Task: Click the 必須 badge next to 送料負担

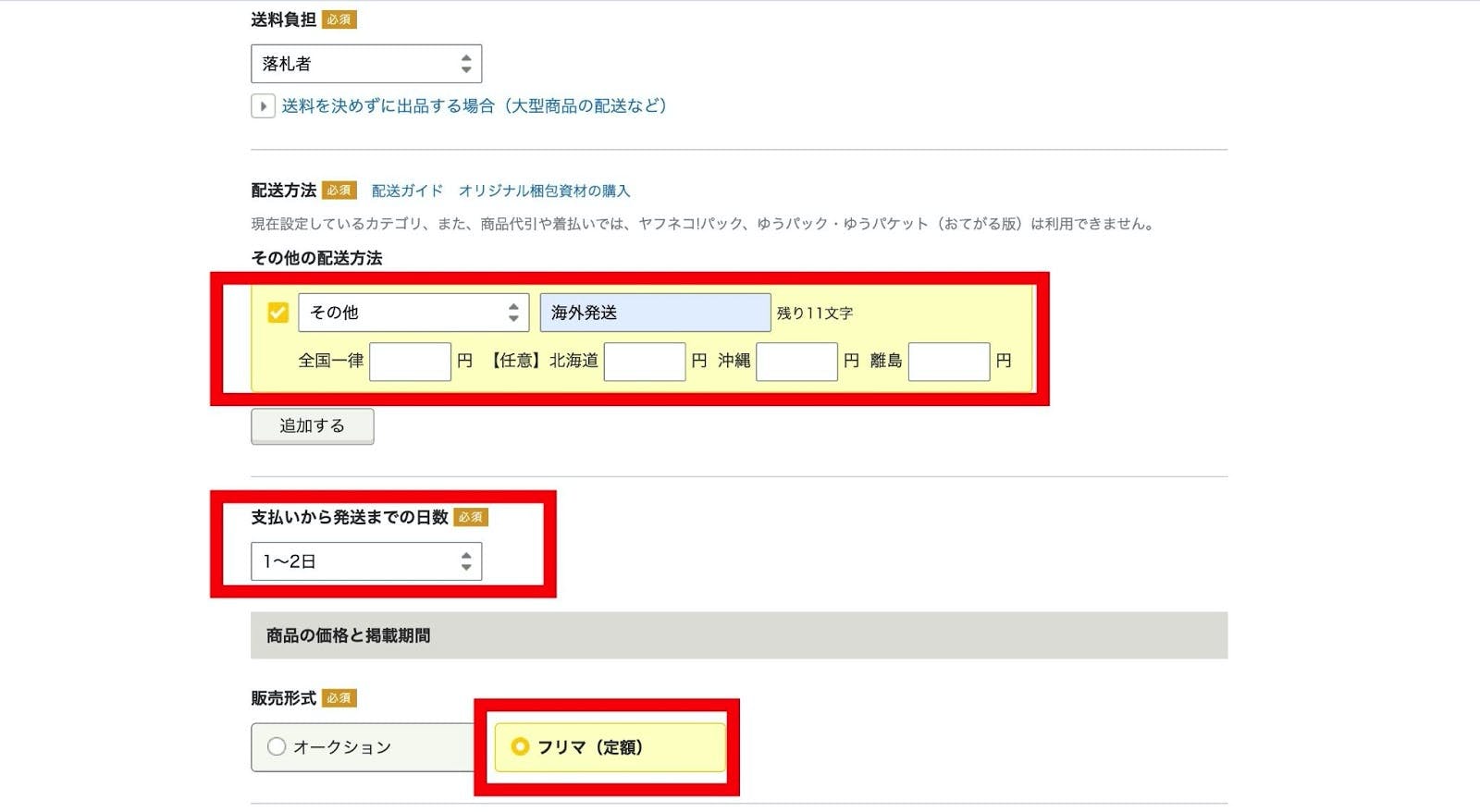Action: (x=339, y=19)
